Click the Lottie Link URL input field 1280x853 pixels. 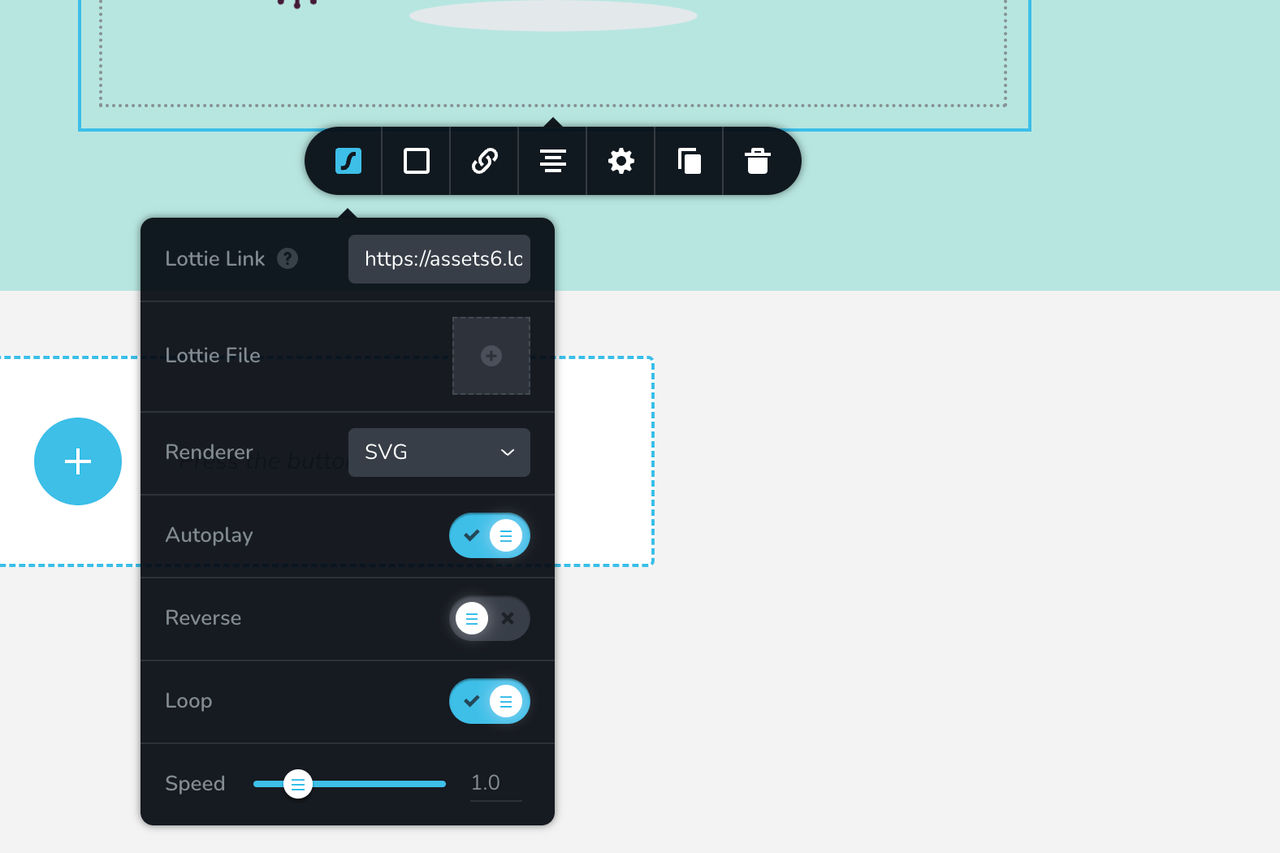coord(439,259)
